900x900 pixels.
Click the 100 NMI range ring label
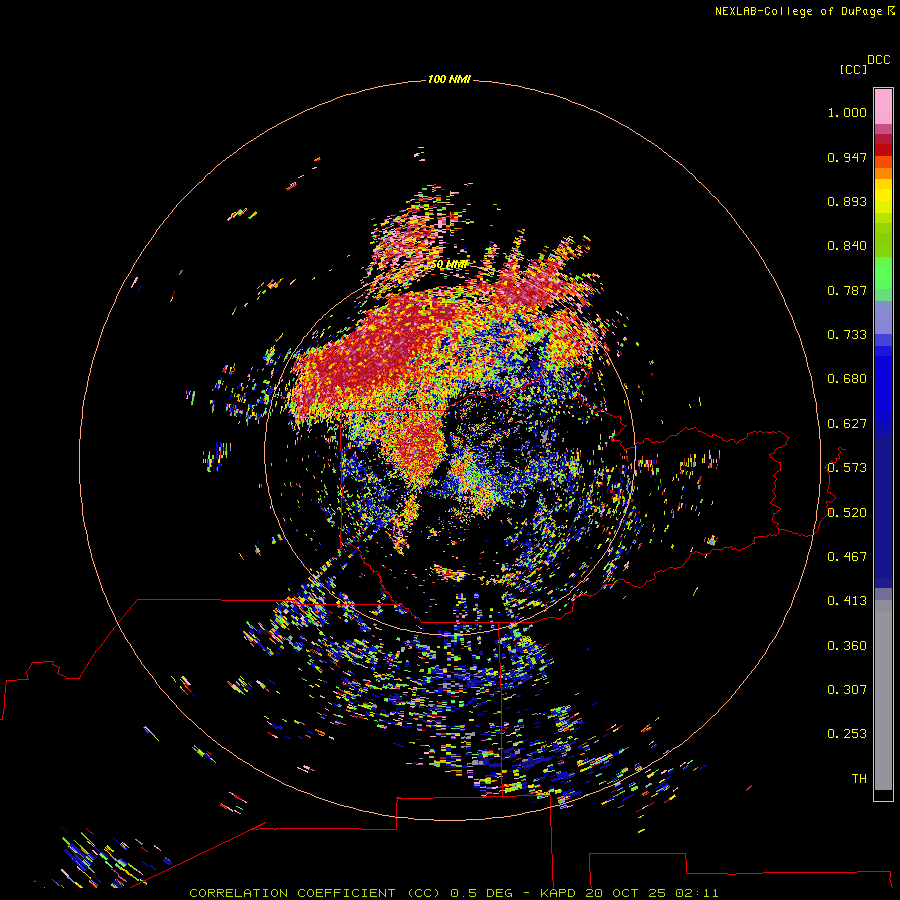[x=449, y=79]
